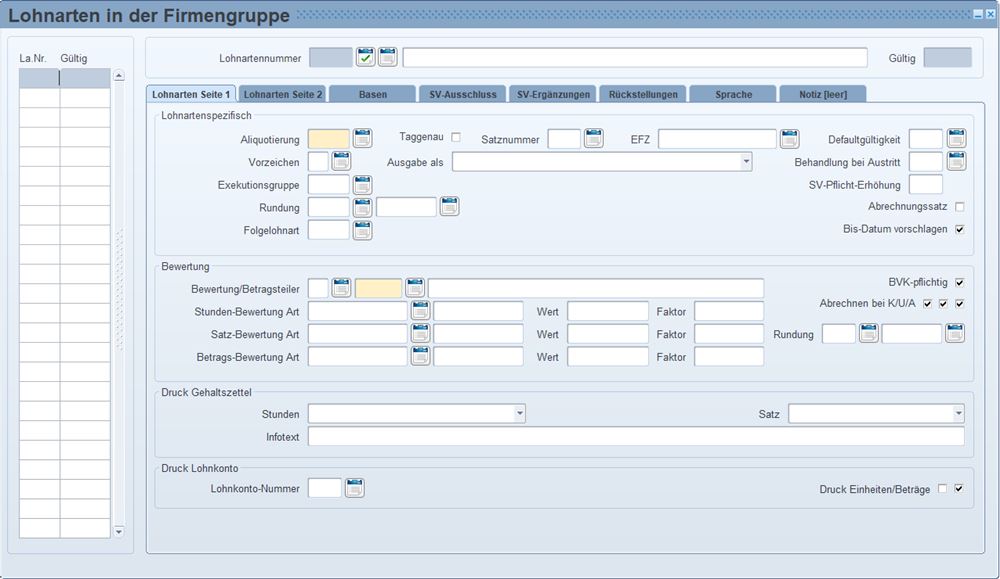This screenshot has height=579, width=1000.
Task: Open the Vorzeichen lookup icon
Action: pos(341,161)
